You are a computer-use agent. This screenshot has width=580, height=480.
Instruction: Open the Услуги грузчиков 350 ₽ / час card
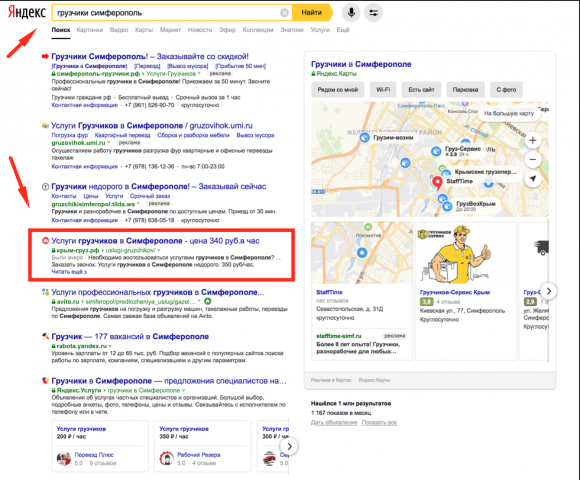(203, 446)
